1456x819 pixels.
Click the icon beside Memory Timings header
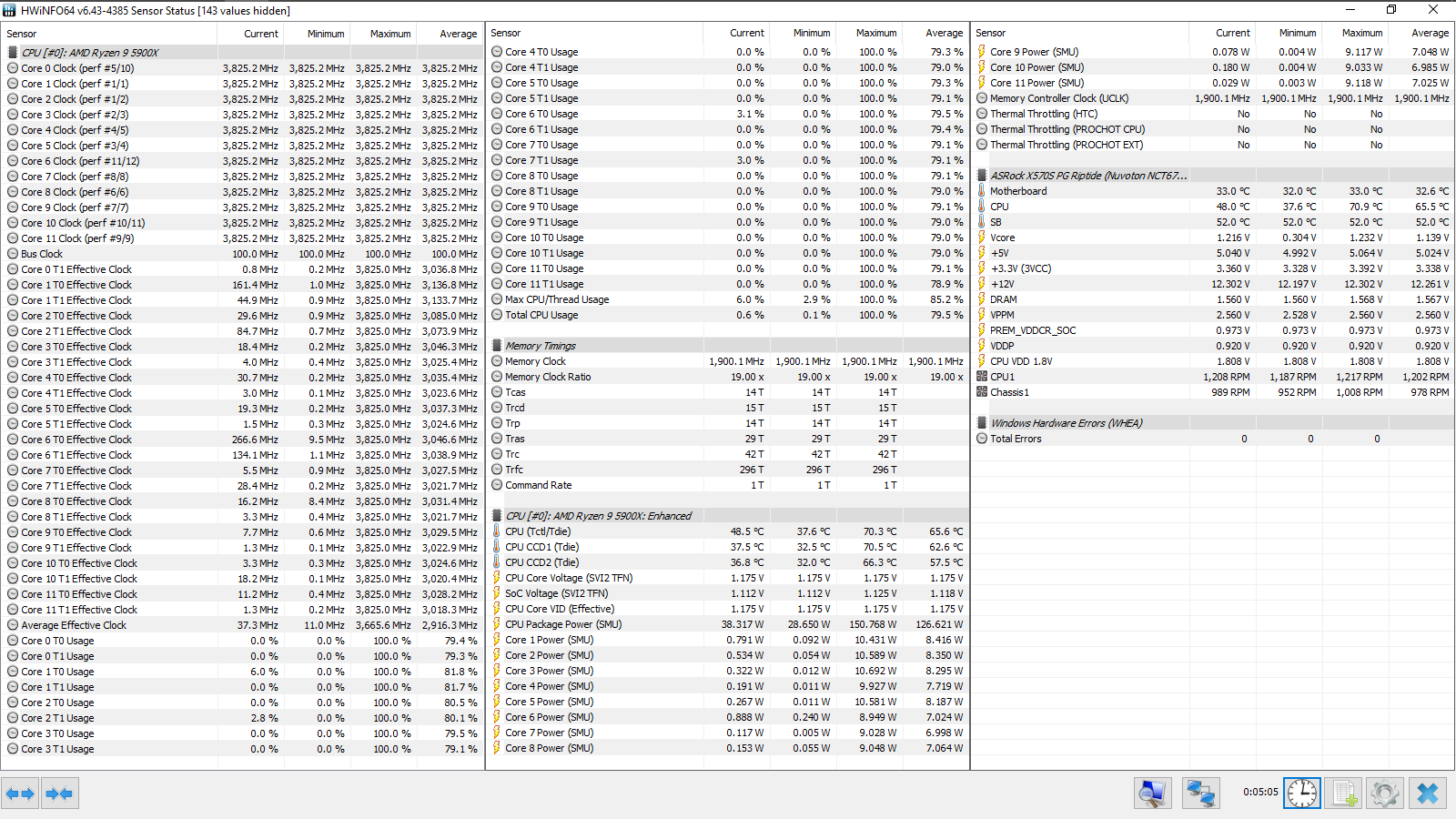click(497, 346)
